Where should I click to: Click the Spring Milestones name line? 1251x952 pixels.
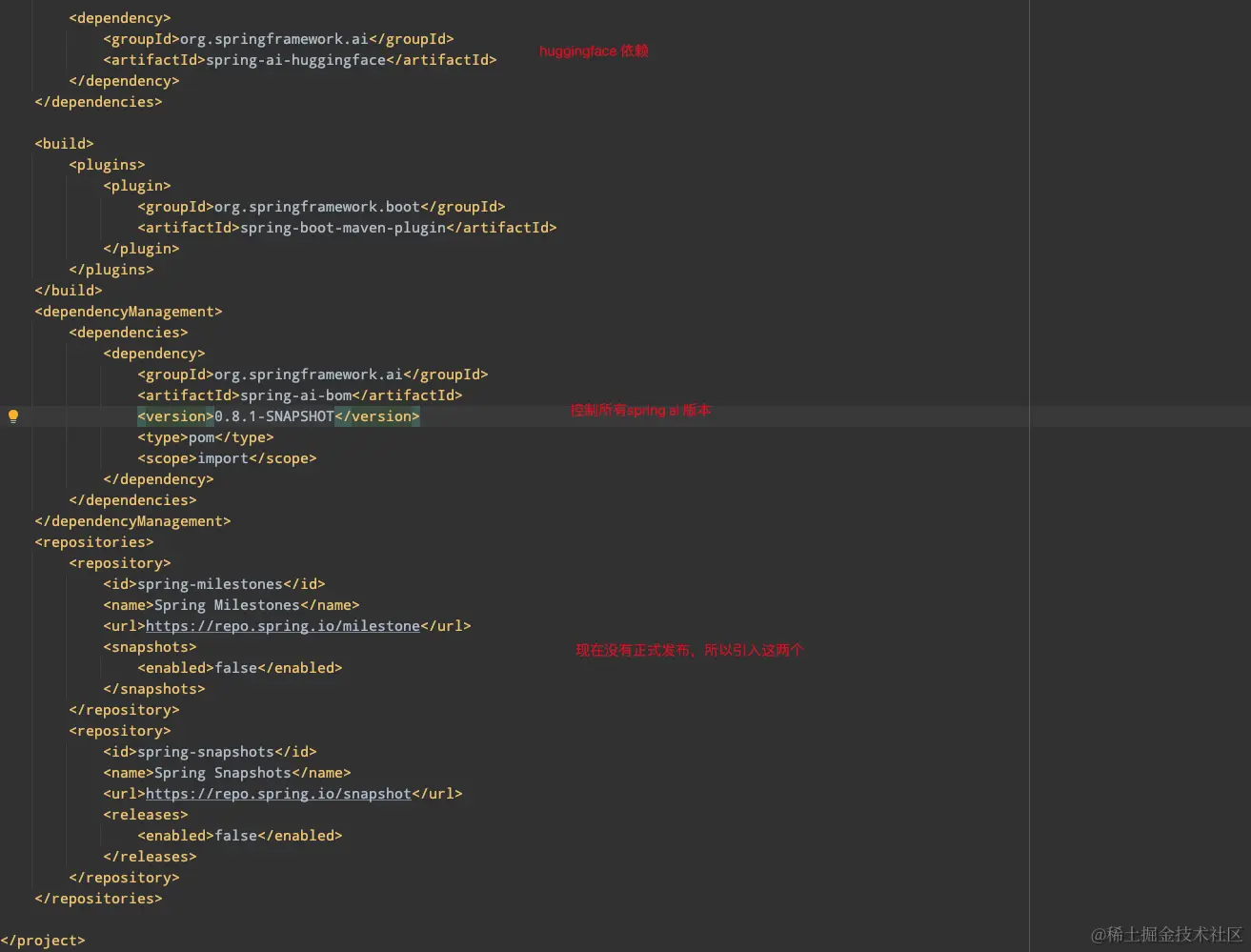tap(232, 605)
